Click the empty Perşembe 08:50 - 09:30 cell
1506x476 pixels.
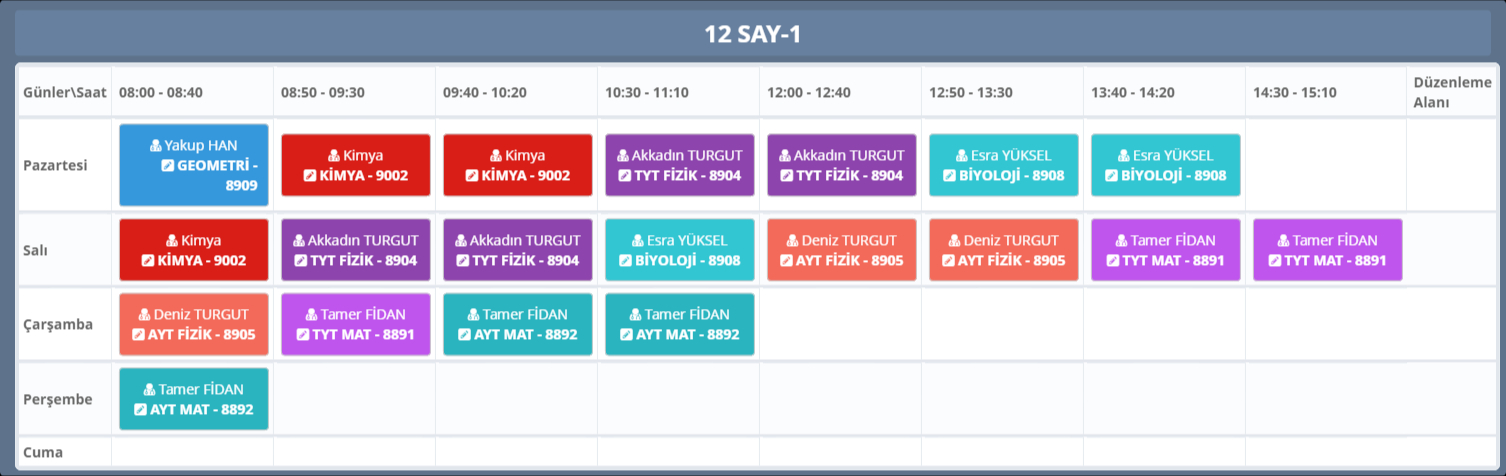(354, 399)
